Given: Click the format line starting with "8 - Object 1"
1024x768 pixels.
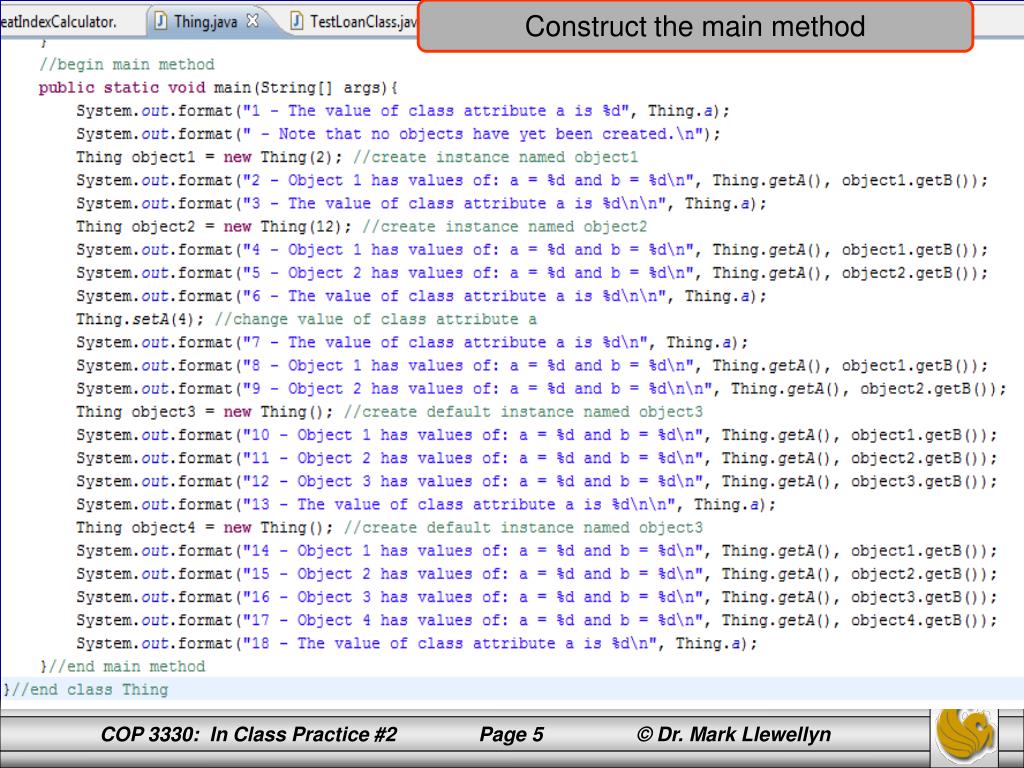Looking at the screenshot, I should [532, 366].
